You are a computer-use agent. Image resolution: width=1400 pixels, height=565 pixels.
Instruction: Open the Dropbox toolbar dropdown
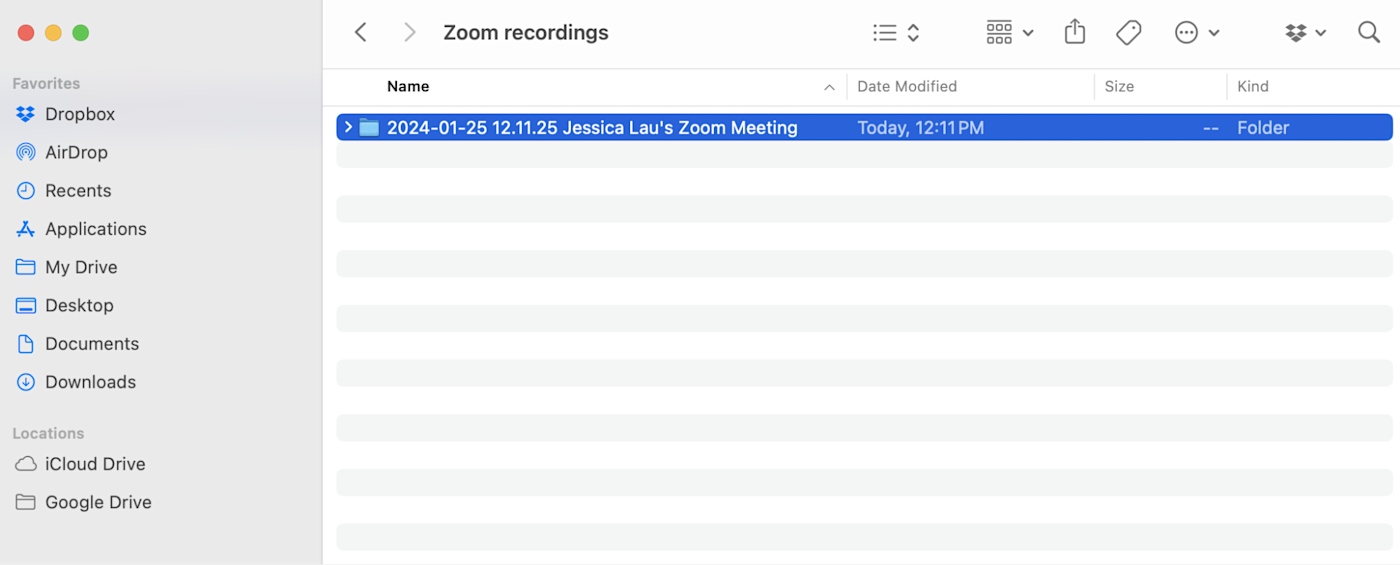coord(1305,33)
